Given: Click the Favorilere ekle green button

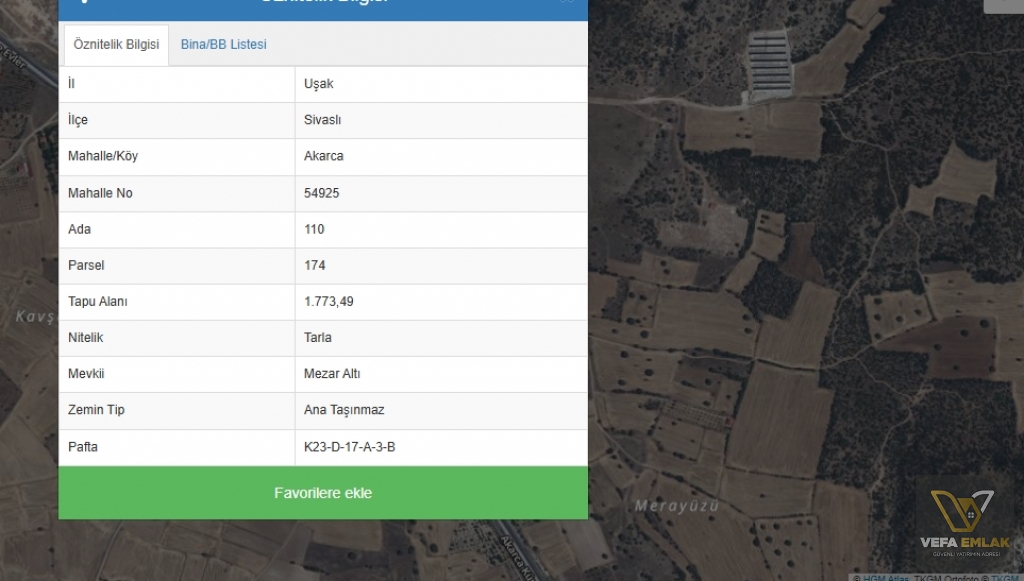Looking at the screenshot, I should tap(323, 493).
